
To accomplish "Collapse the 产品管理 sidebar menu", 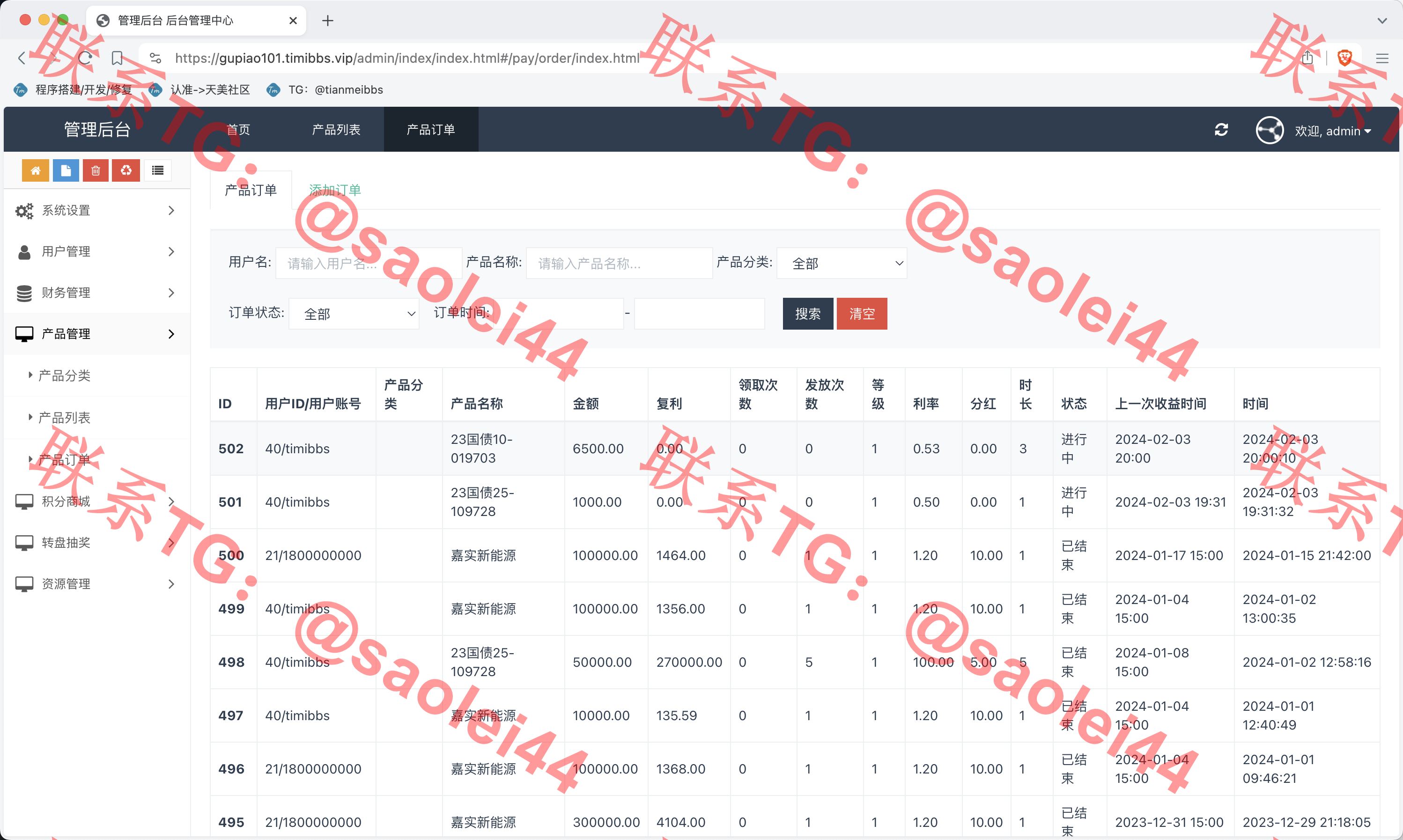I will pyautogui.click(x=97, y=334).
